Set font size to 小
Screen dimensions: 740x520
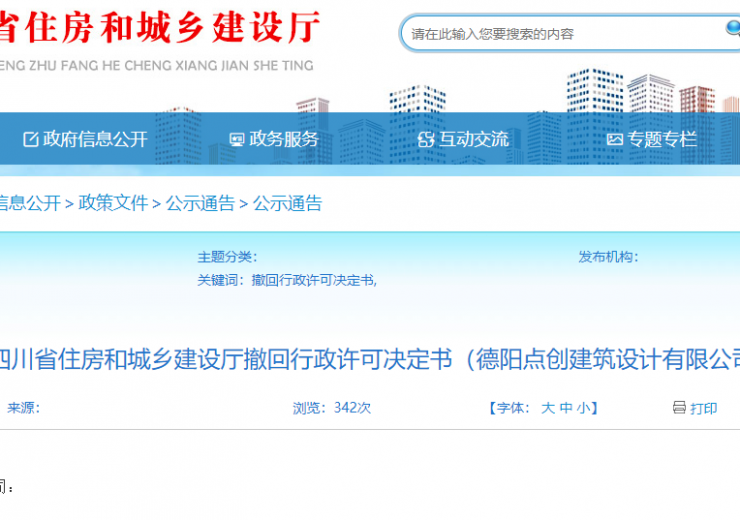point(583,408)
